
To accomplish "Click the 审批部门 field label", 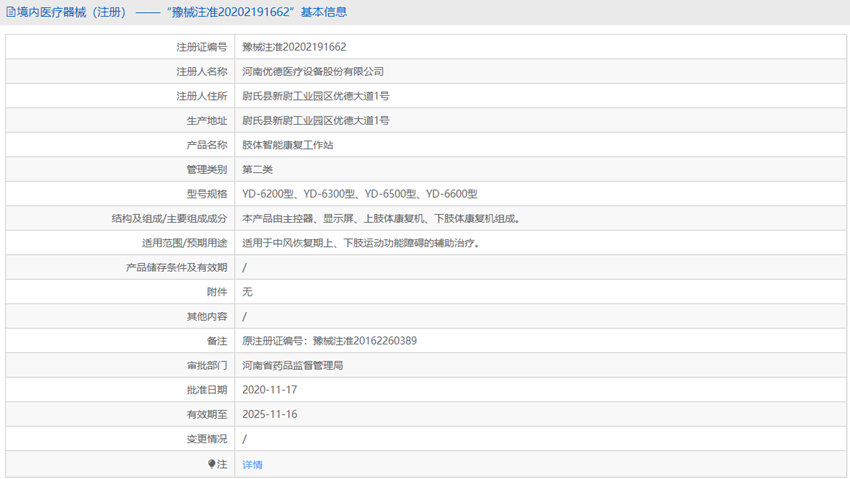I will point(207,365).
